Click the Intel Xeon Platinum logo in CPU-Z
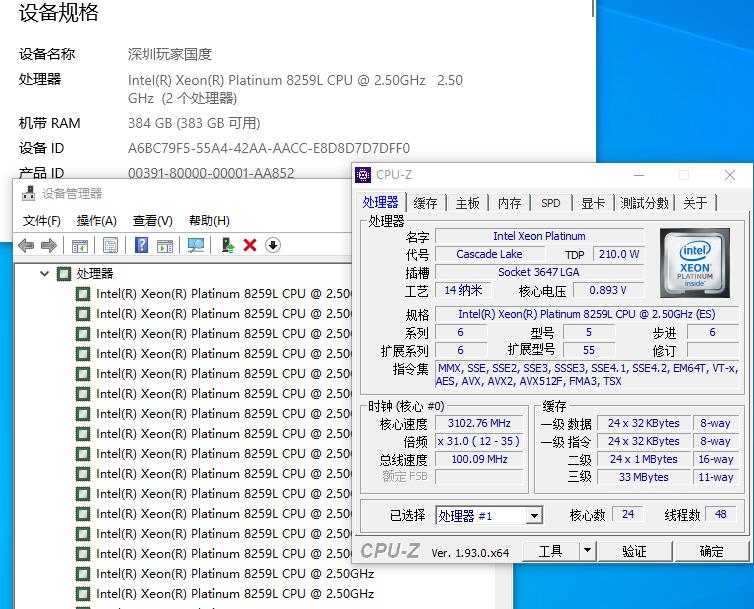 [695, 263]
